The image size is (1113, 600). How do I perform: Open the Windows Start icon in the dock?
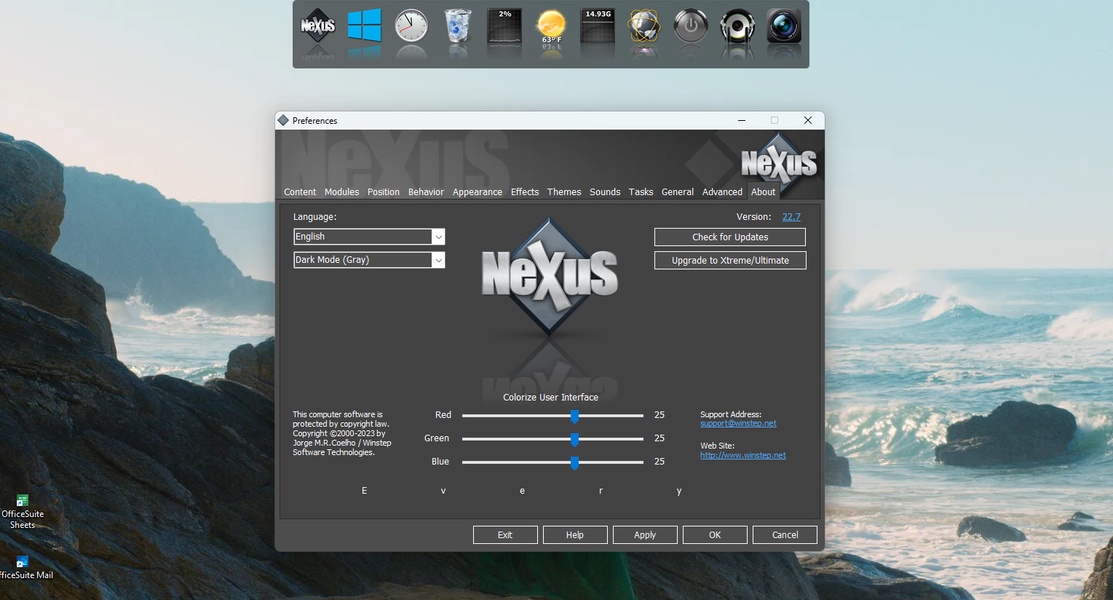tap(365, 27)
